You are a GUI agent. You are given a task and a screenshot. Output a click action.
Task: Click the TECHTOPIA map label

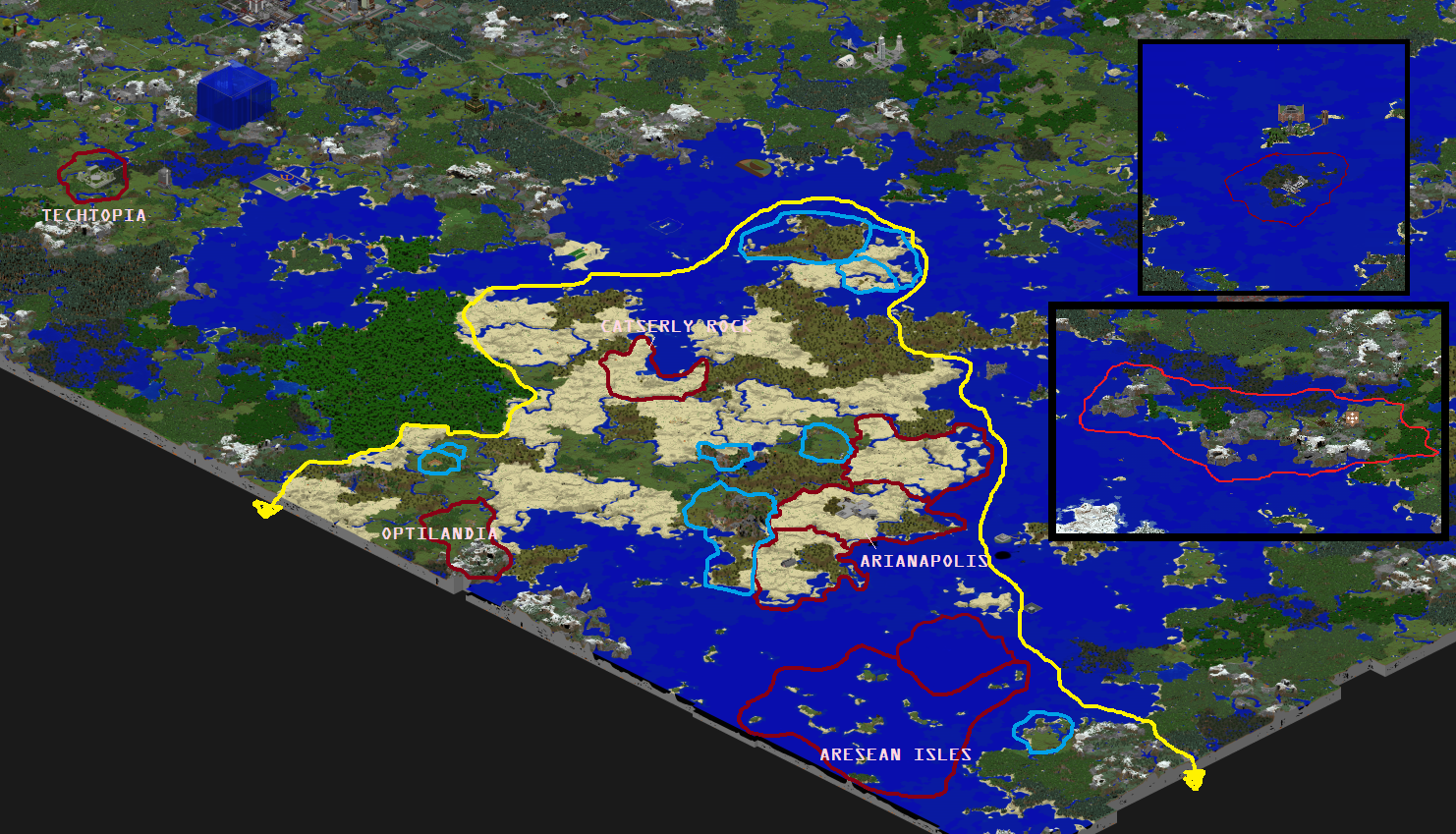(93, 215)
